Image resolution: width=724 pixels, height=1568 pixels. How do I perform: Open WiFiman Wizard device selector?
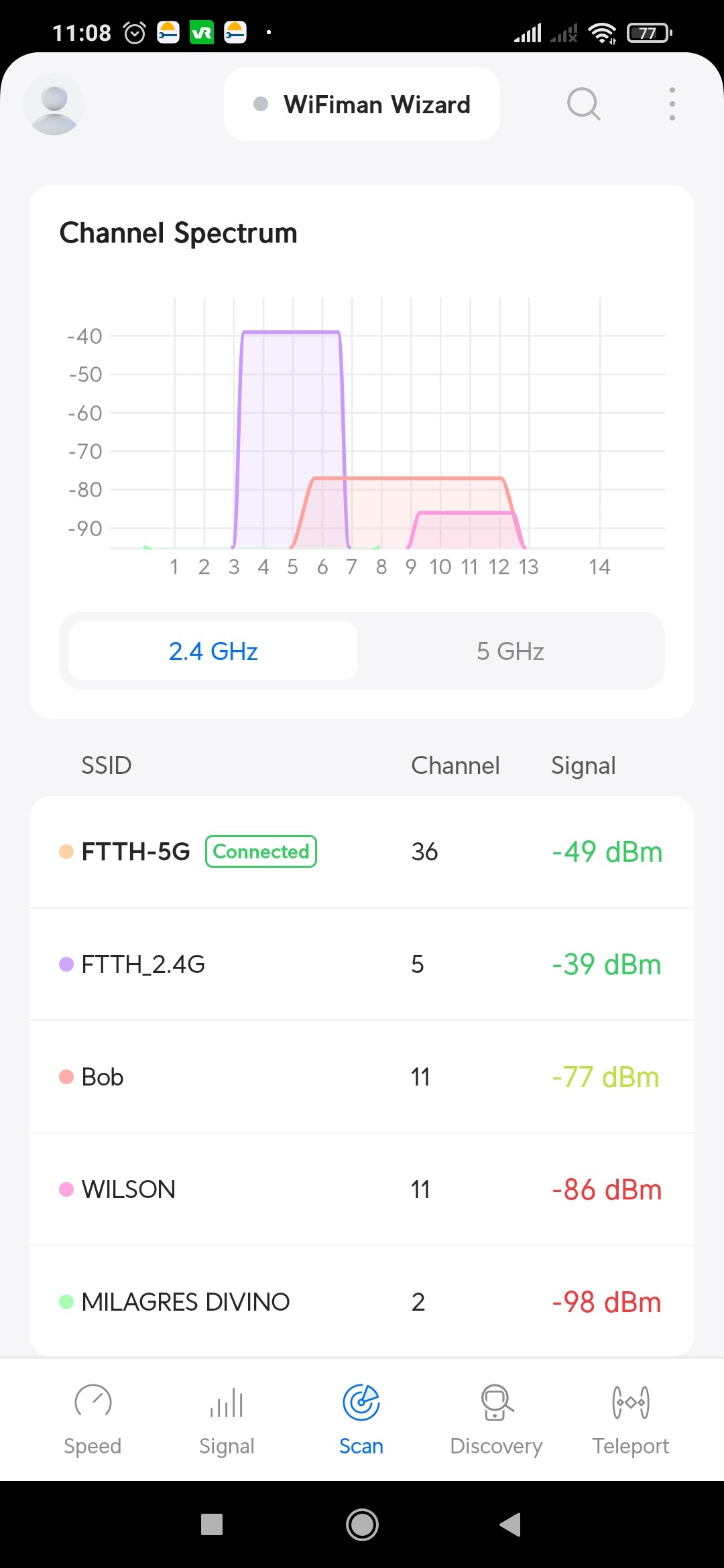362,105
